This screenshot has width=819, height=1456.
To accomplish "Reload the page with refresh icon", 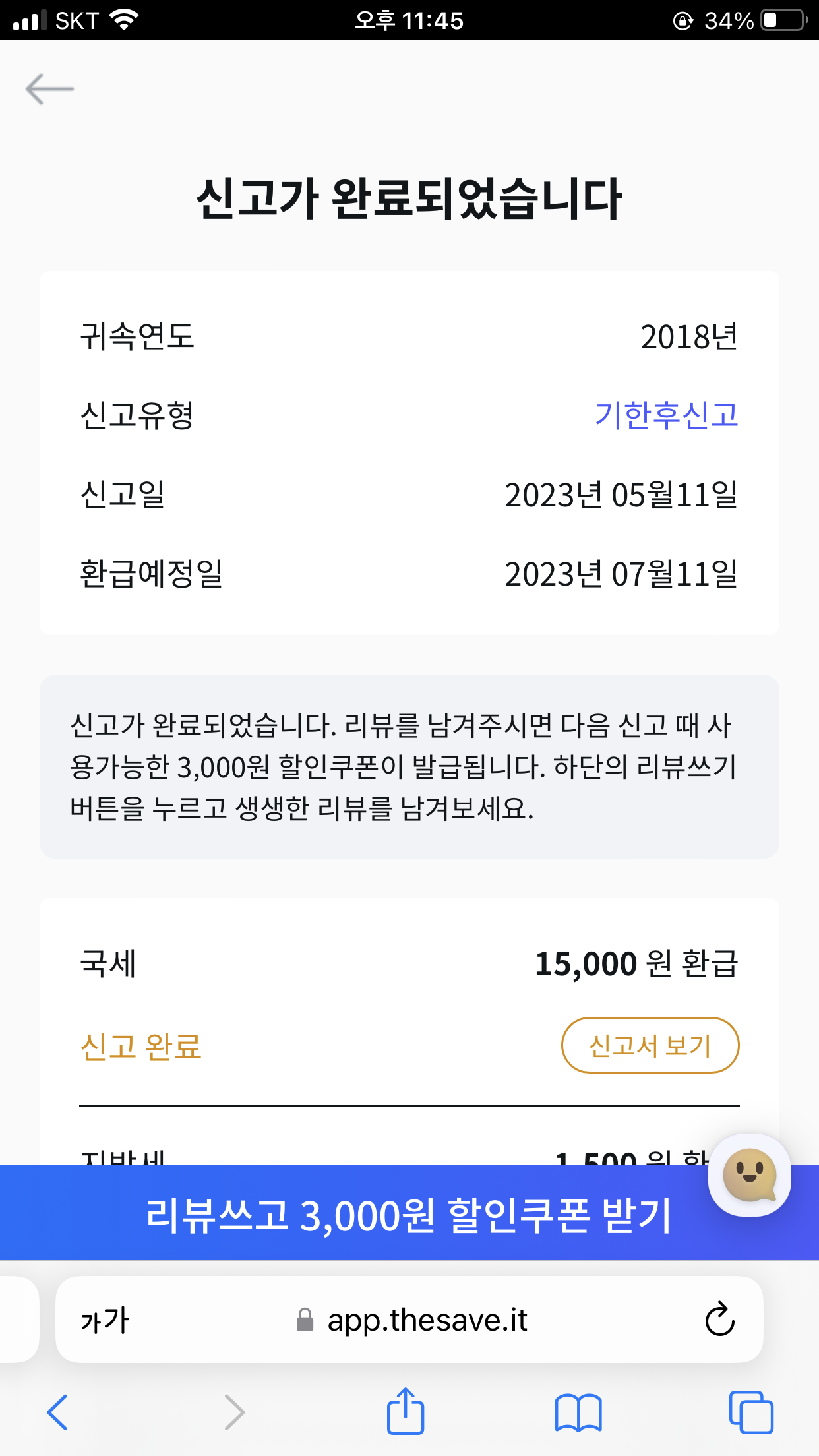I will [x=719, y=1319].
